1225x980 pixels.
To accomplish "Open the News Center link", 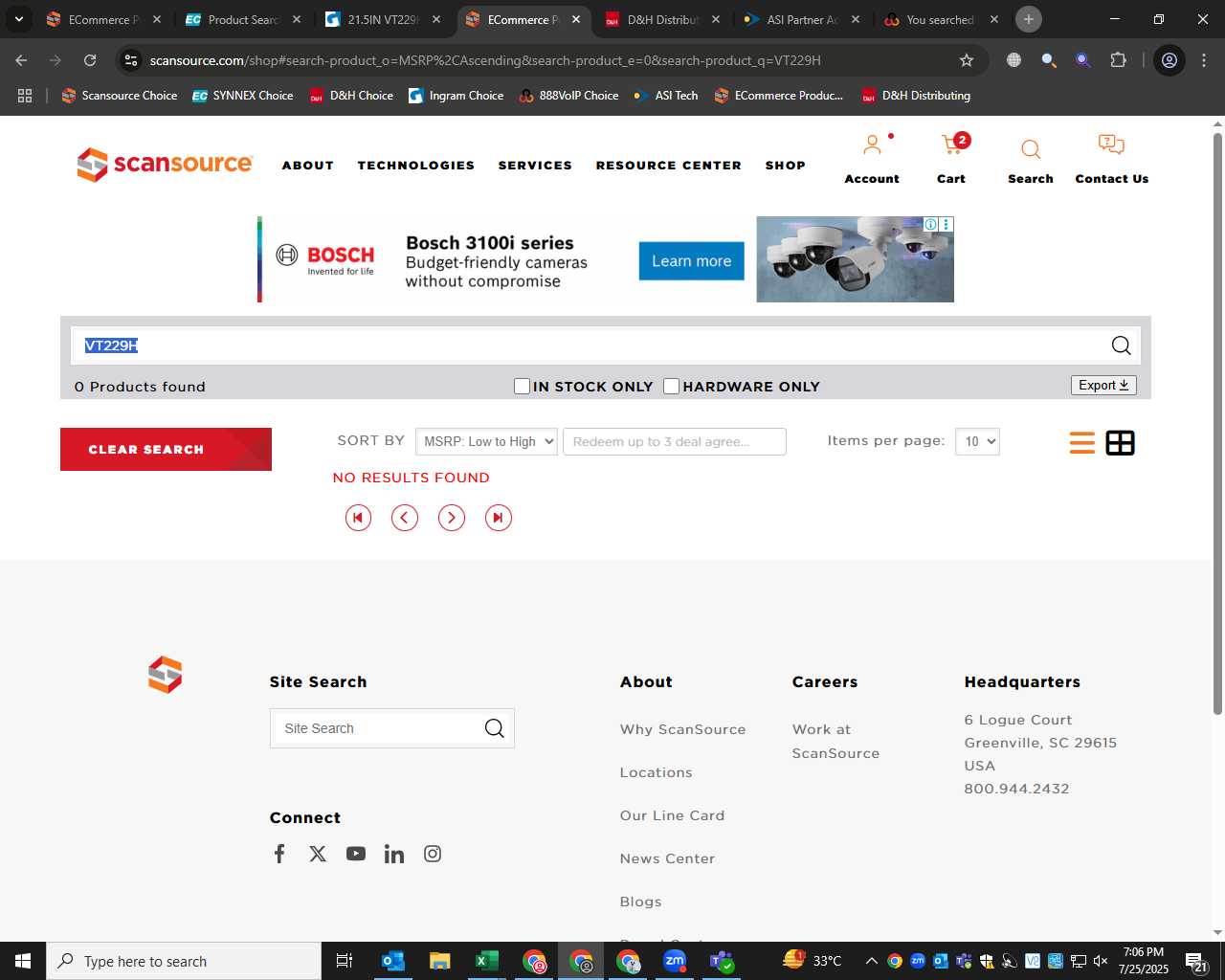I will coord(667,858).
